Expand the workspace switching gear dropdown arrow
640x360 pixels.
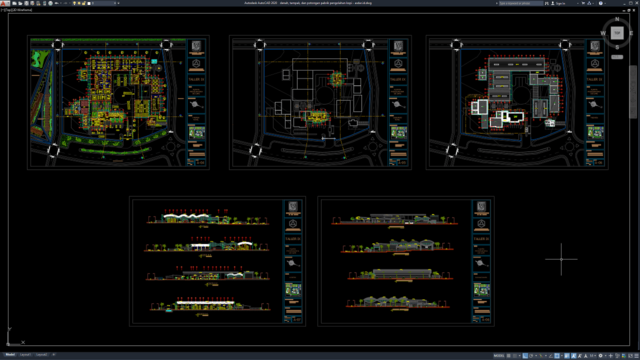(606, 356)
